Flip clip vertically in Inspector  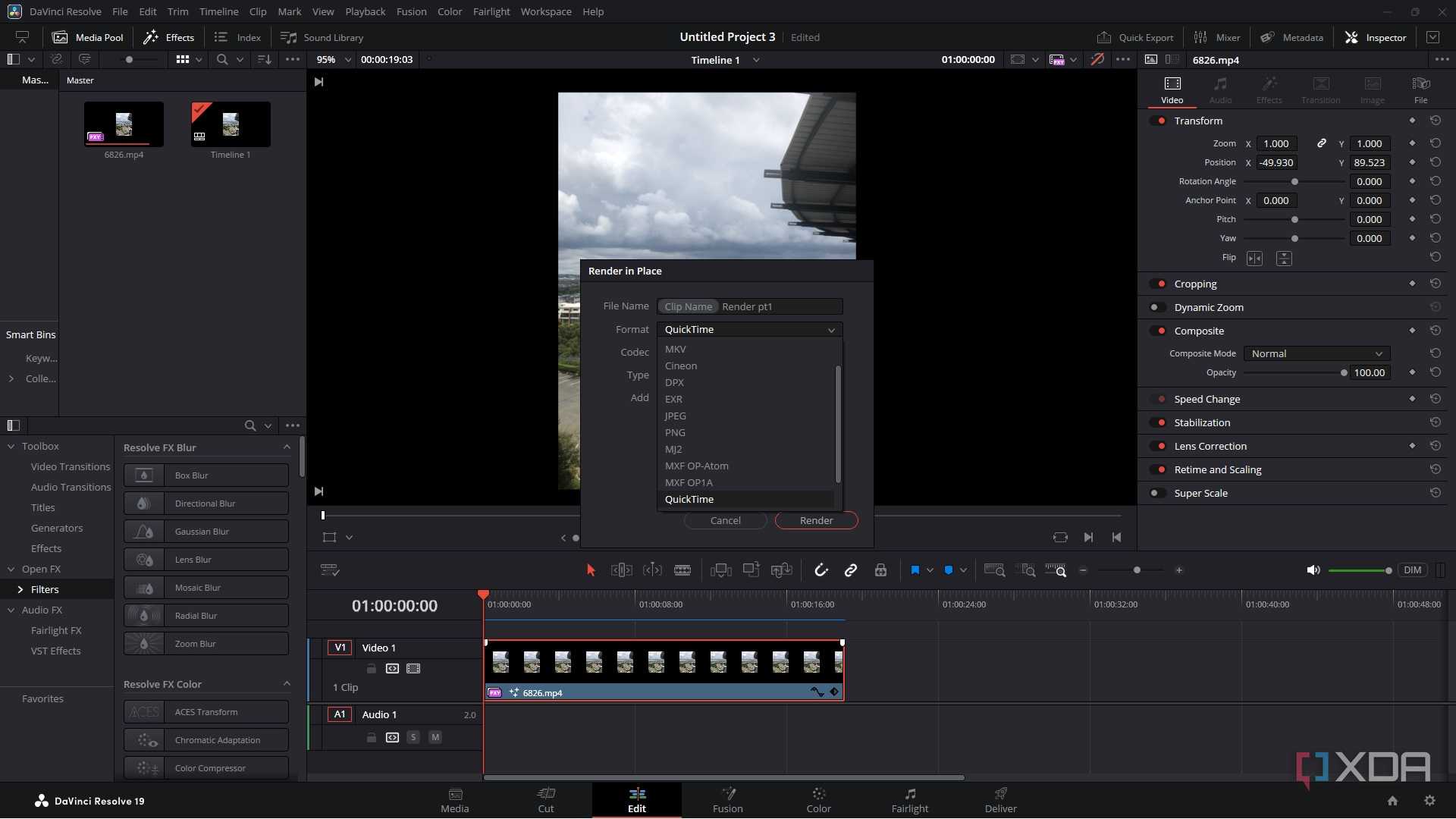pyautogui.click(x=1284, y=259)
